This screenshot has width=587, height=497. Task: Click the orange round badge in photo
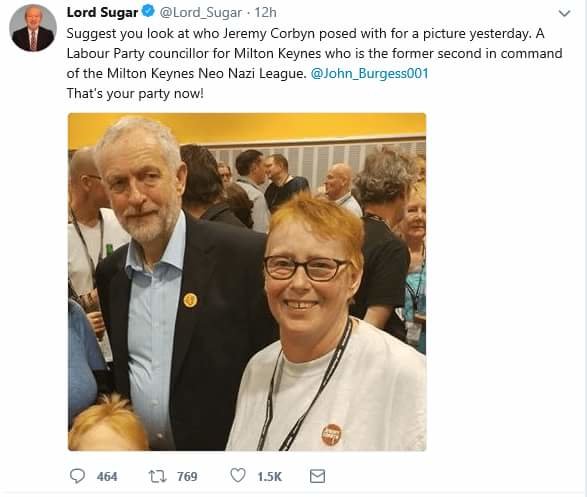[x=332, y=435]
